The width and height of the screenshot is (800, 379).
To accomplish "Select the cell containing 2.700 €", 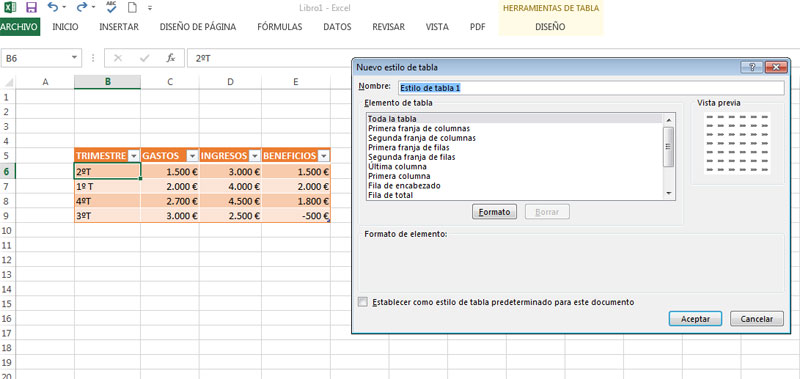I will pos(170,201).
